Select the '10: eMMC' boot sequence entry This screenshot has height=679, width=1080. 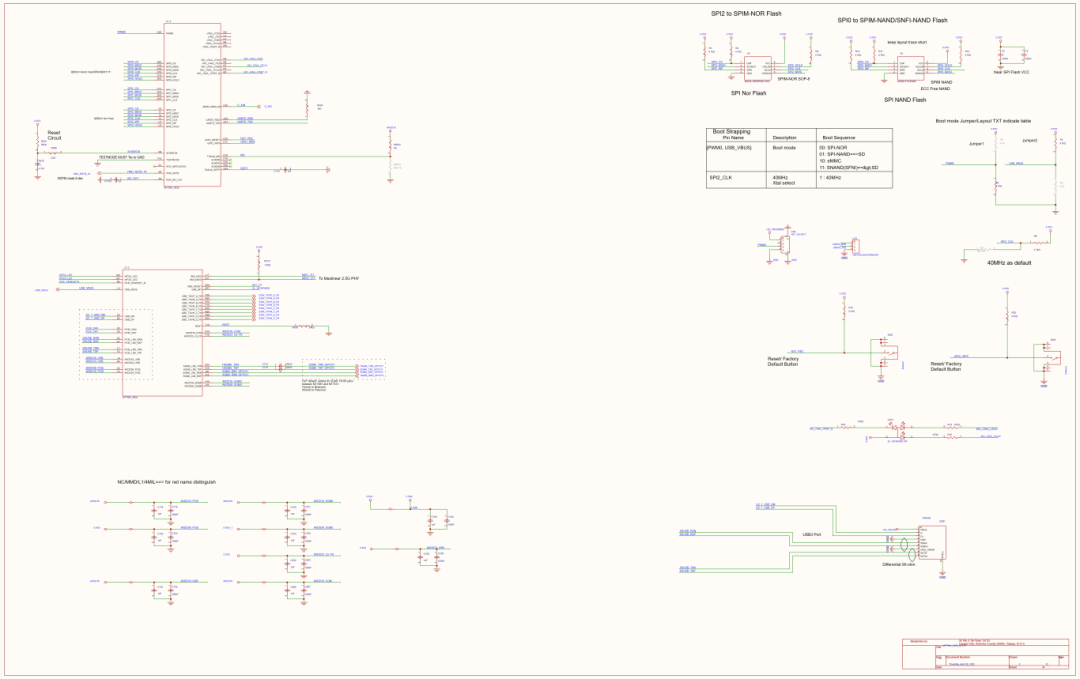pyautogui.click(x=830, y=160)
